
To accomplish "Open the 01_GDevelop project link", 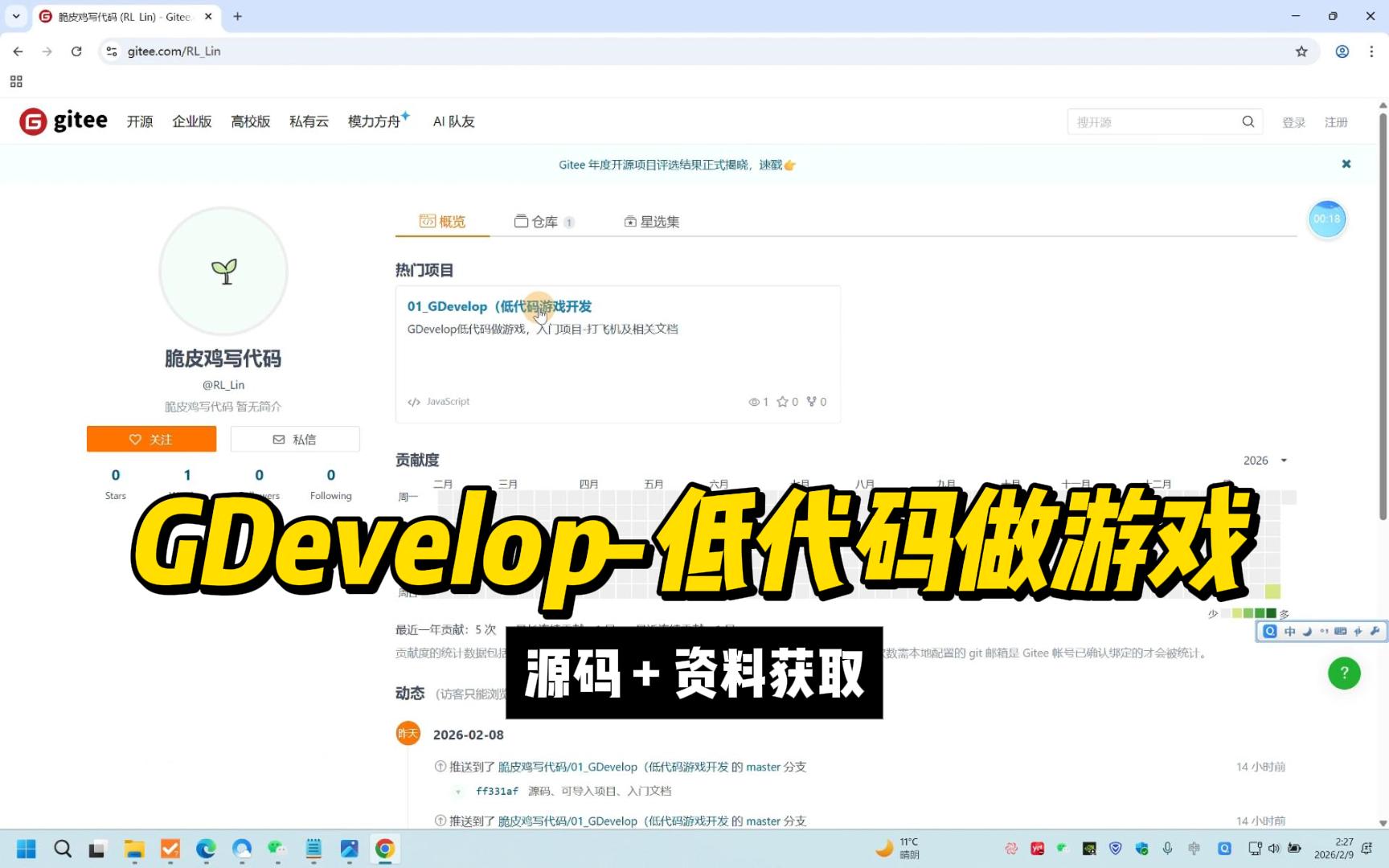I will pos(499,306).
